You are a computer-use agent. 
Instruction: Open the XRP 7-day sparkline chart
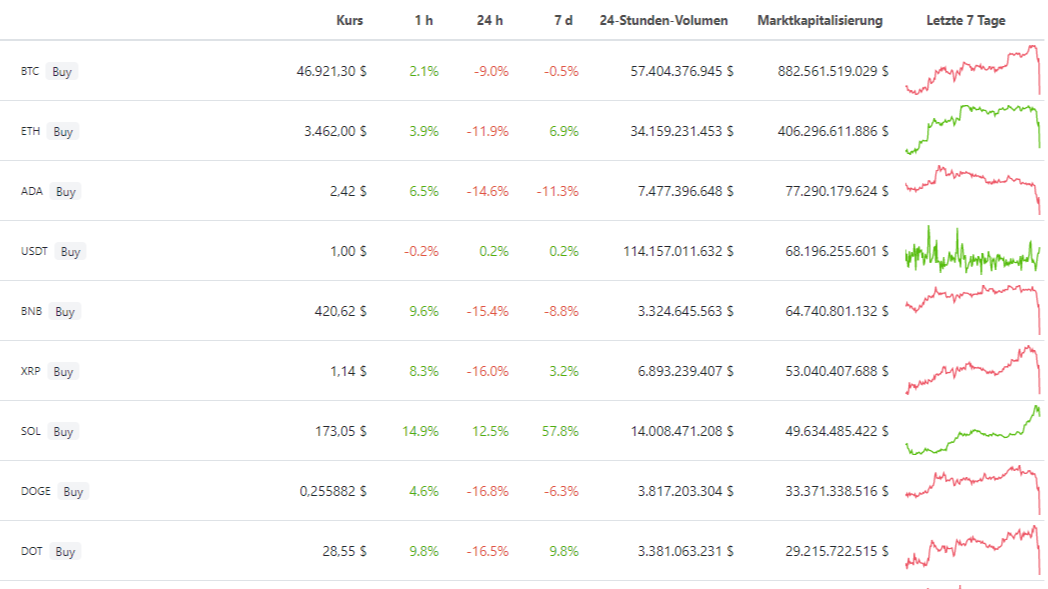(973, 370)
